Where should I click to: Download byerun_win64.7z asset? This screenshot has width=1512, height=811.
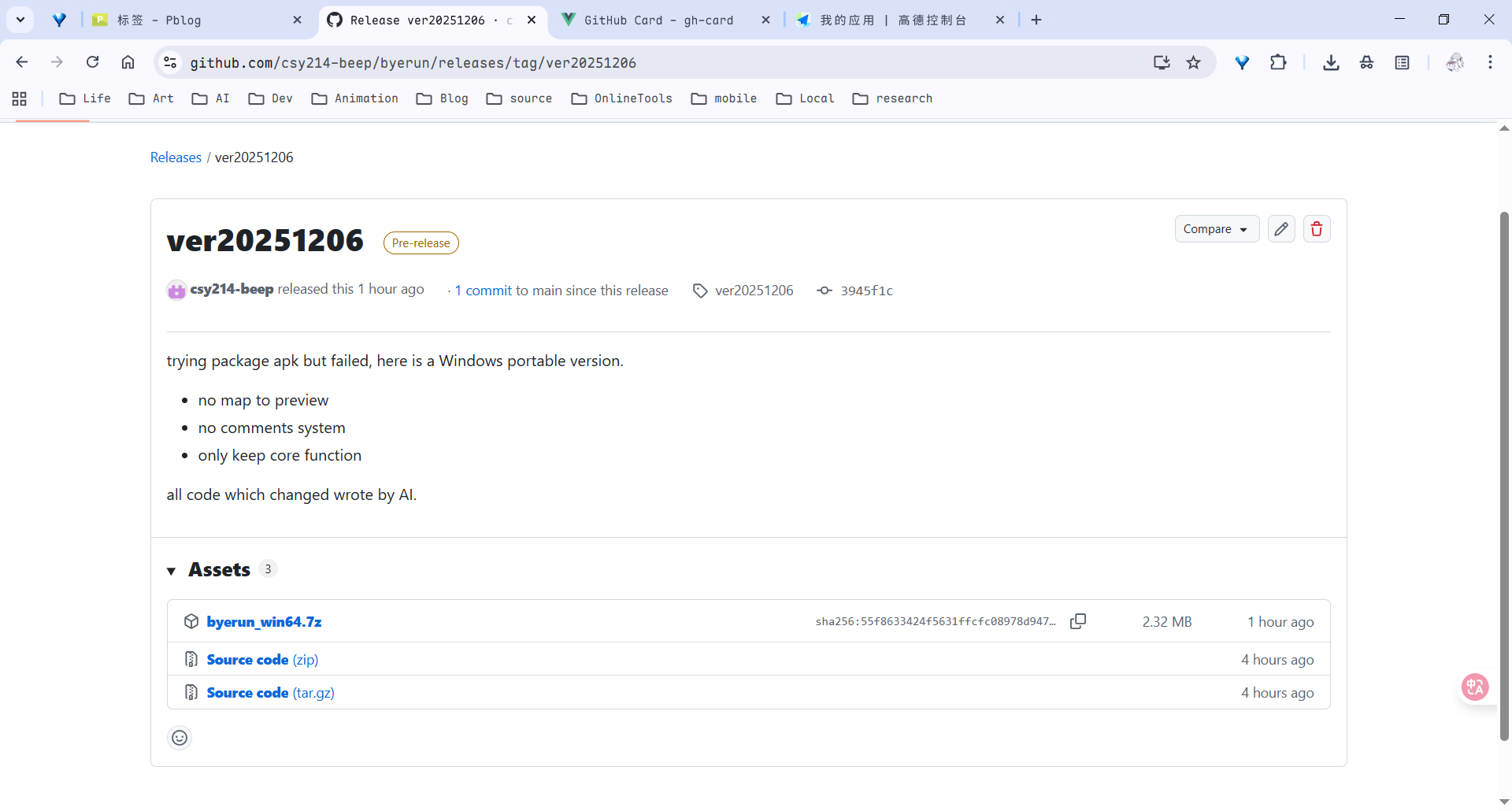(264, 622)
